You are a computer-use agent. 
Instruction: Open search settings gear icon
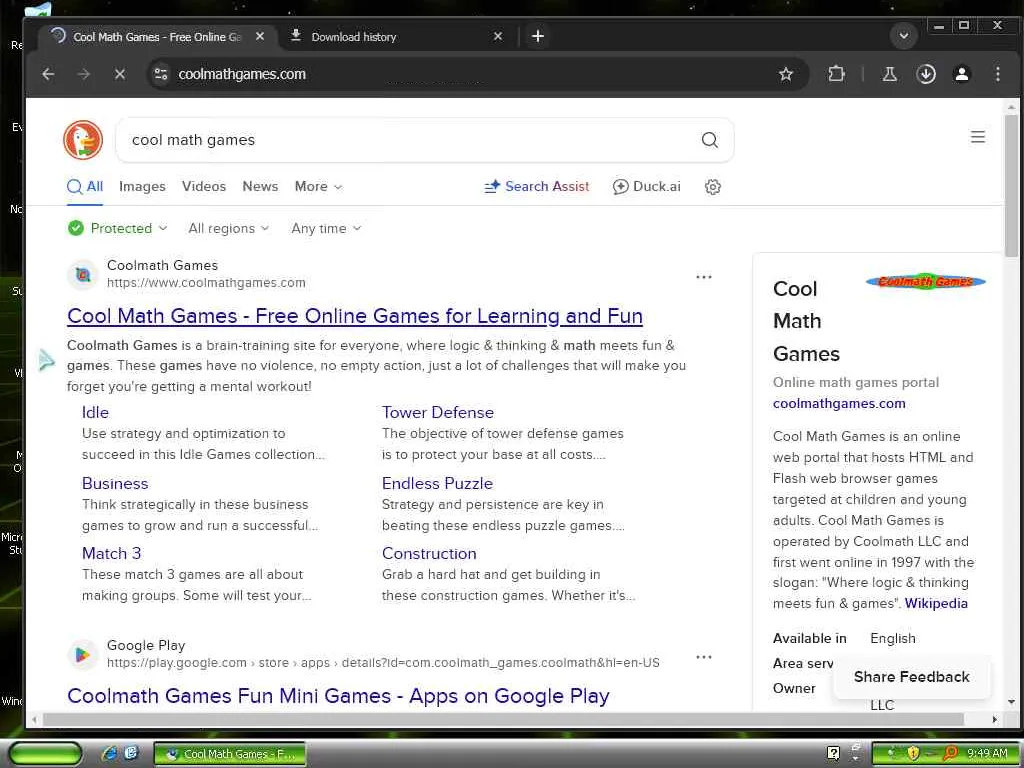coord(712,187)
